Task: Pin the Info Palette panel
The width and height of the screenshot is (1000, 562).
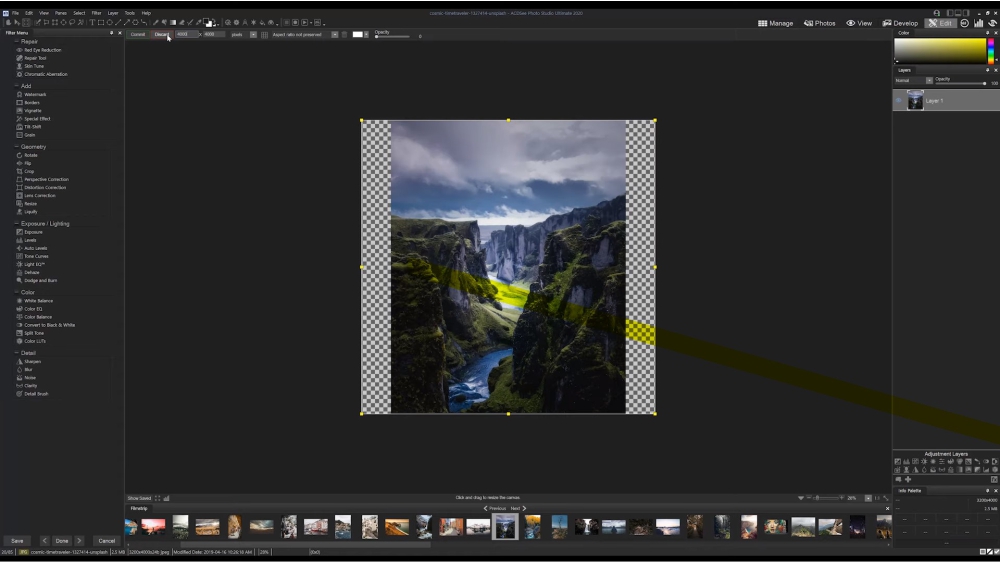Action: (987, 491)
